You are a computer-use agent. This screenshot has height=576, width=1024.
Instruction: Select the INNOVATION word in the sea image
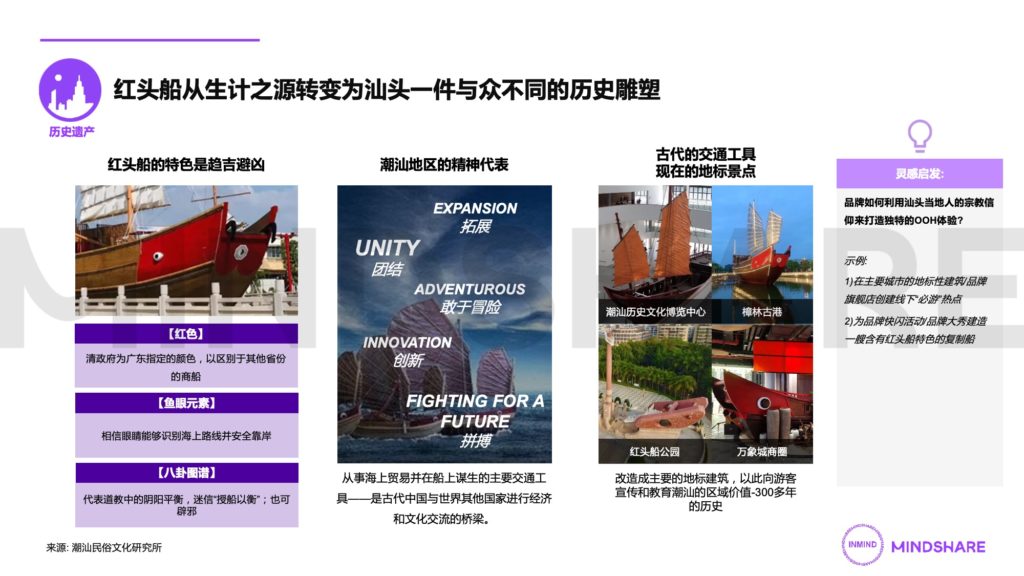(x=408, y=342)
